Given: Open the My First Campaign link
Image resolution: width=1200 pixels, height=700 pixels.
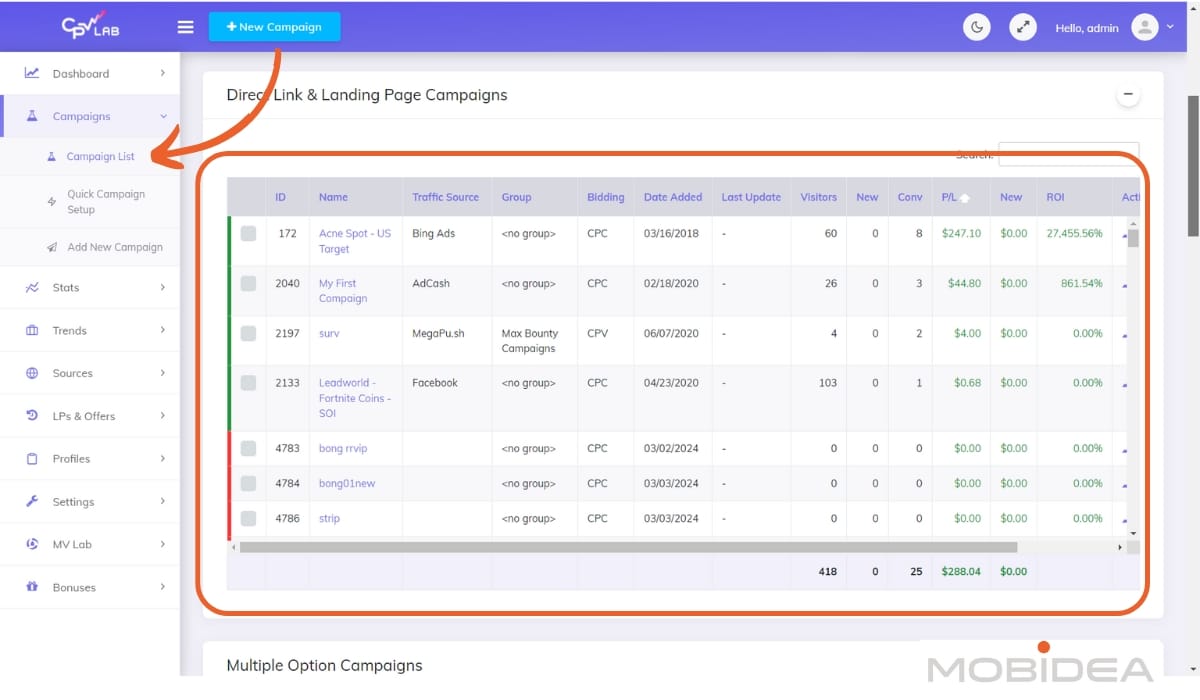Looking at the screenshot, I should (343, 291).
